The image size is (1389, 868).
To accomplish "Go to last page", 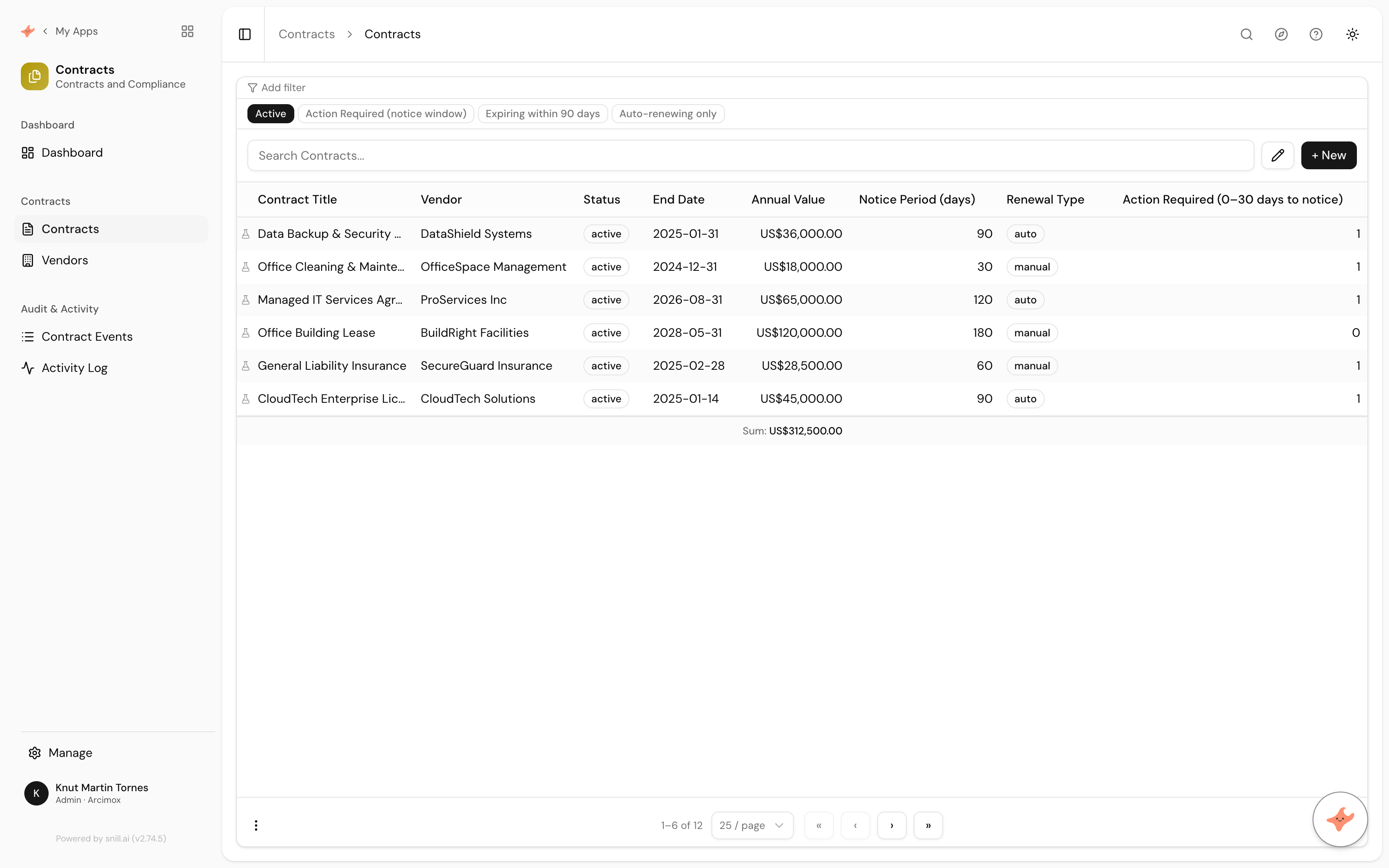I will tap(928, 825).
